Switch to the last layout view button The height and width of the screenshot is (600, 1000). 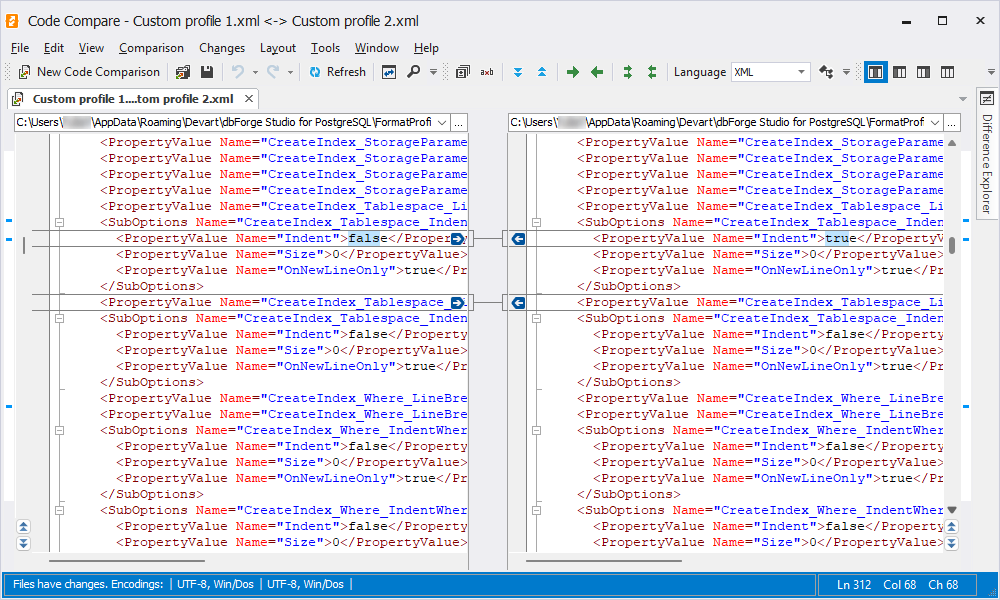[x=947, y=72]
